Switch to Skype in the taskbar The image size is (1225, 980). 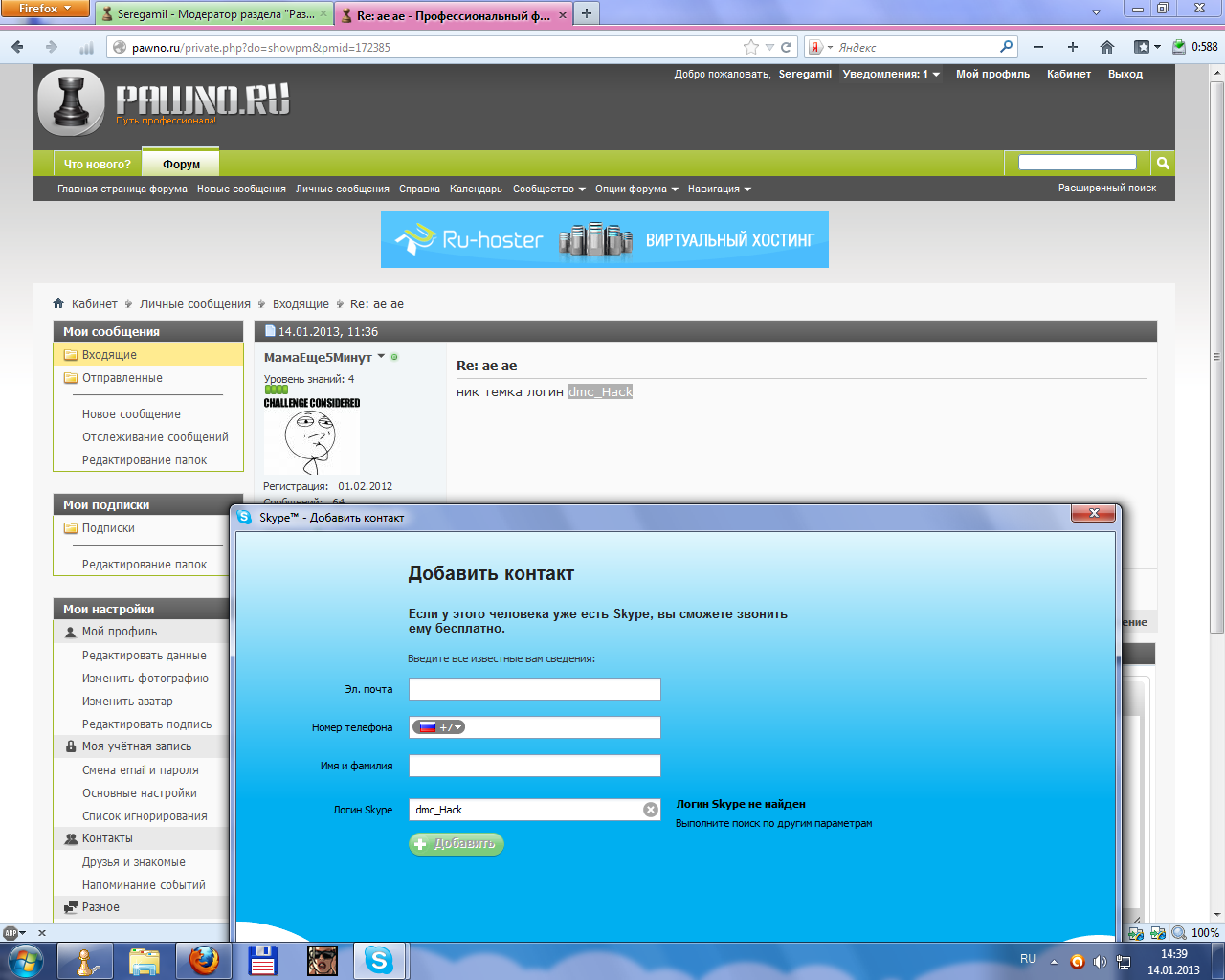tap(380, 961)
